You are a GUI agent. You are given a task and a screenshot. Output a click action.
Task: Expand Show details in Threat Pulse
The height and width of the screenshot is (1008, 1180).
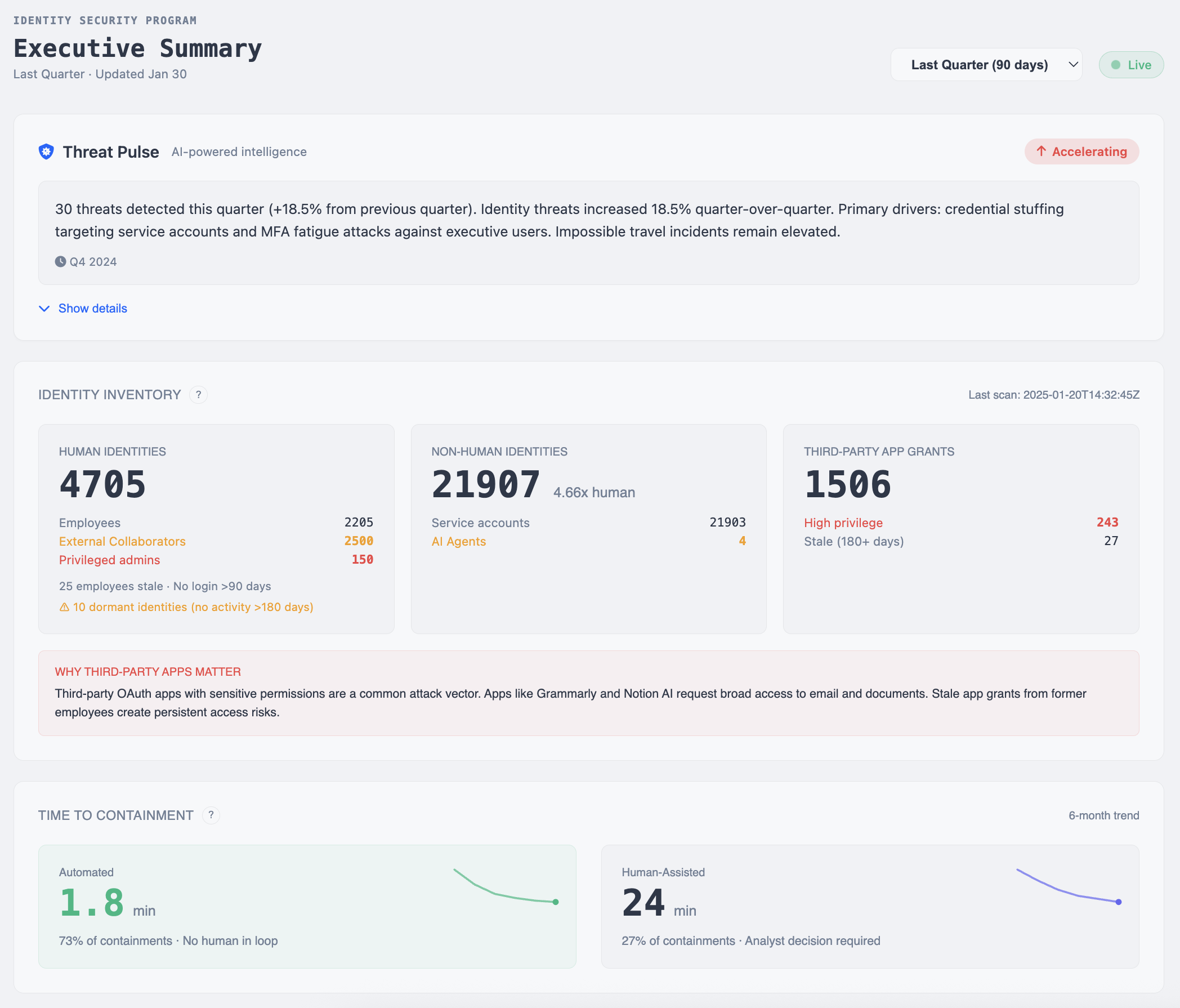pyautogui.click(x=92, y=308)
